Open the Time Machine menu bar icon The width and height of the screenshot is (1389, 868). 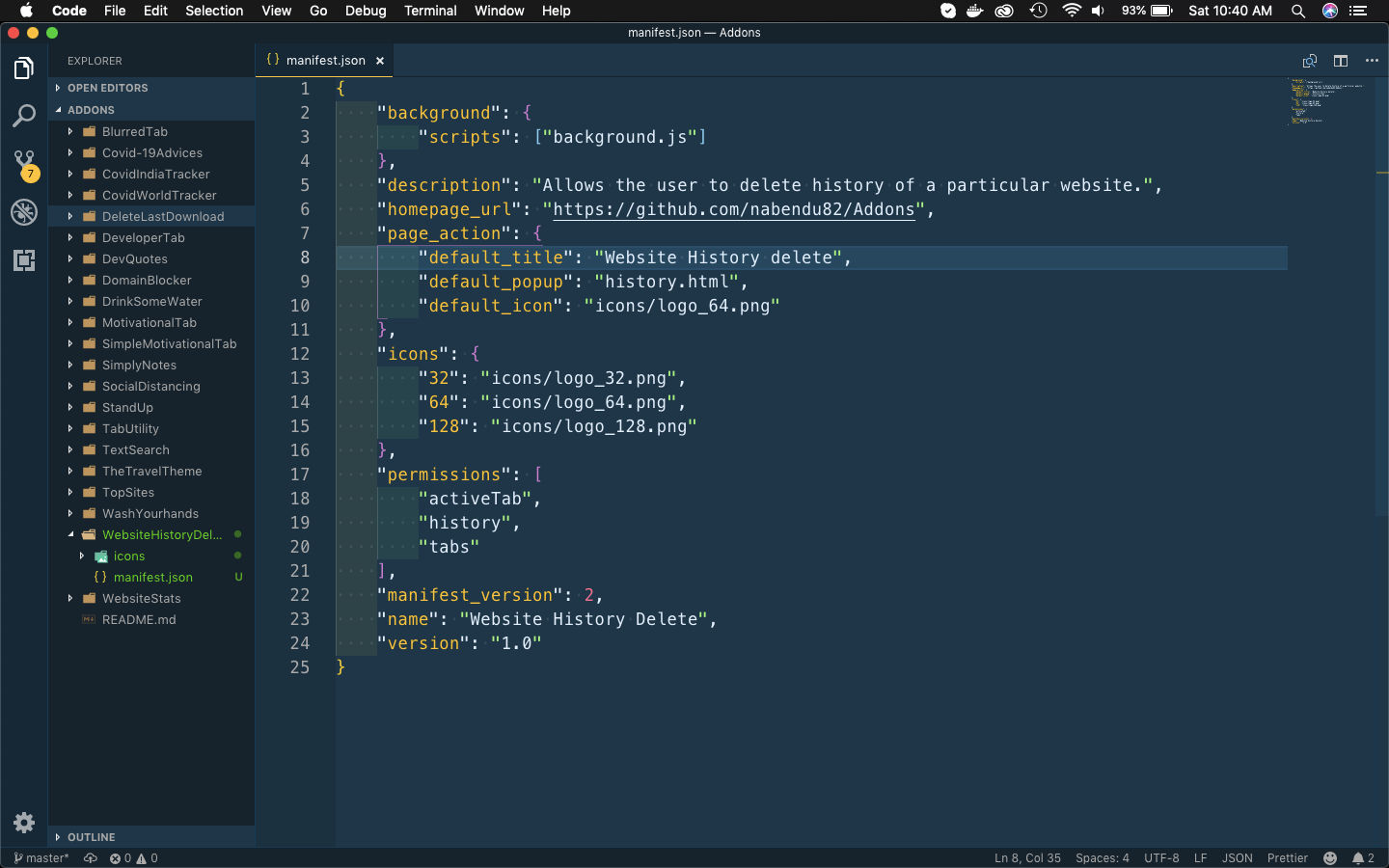1038,11
